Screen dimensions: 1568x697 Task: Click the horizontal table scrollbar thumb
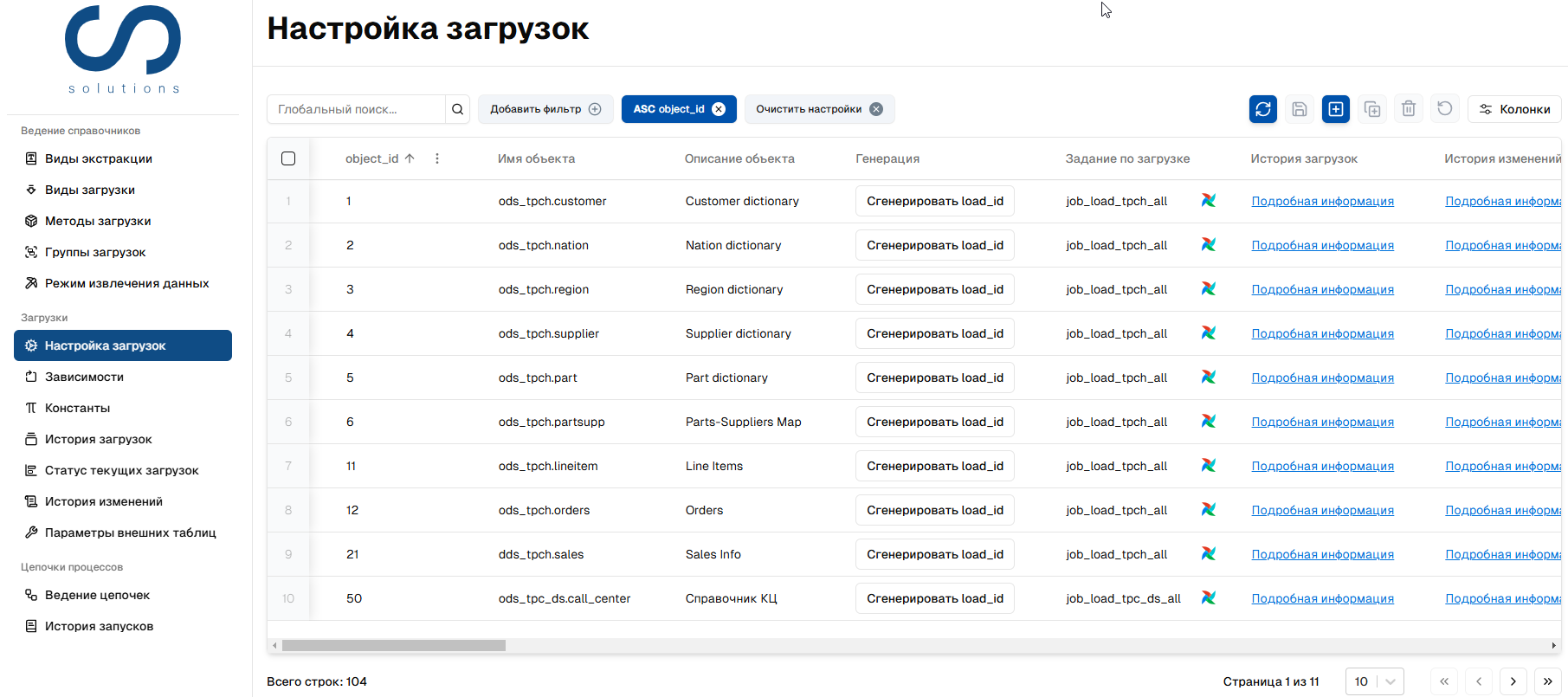[393, 645]
